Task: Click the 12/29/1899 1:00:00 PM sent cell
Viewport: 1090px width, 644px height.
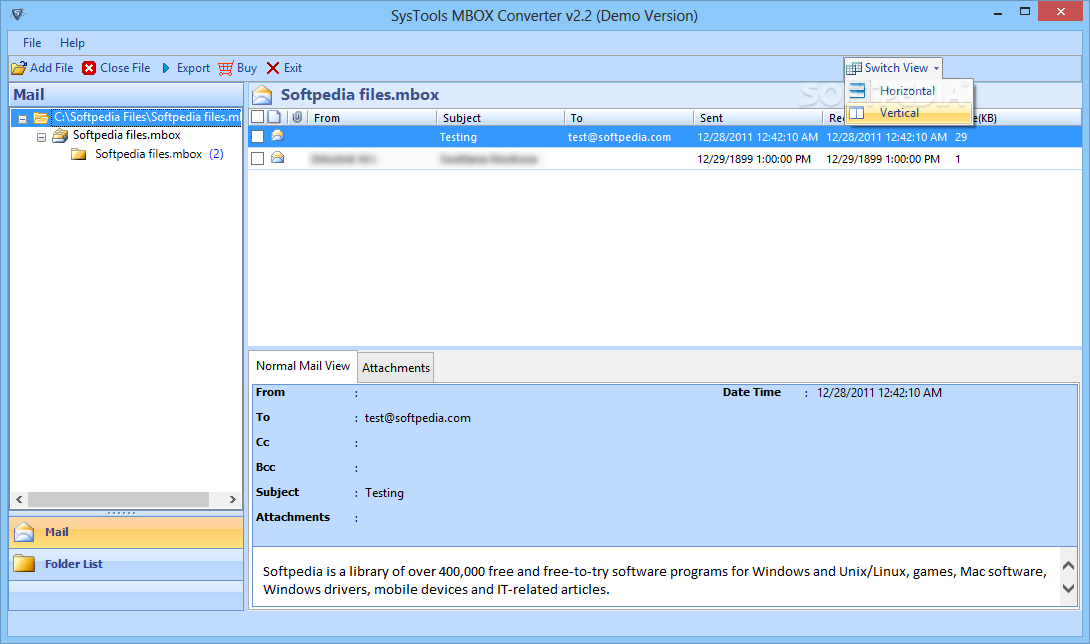Action: coord(754,159)
